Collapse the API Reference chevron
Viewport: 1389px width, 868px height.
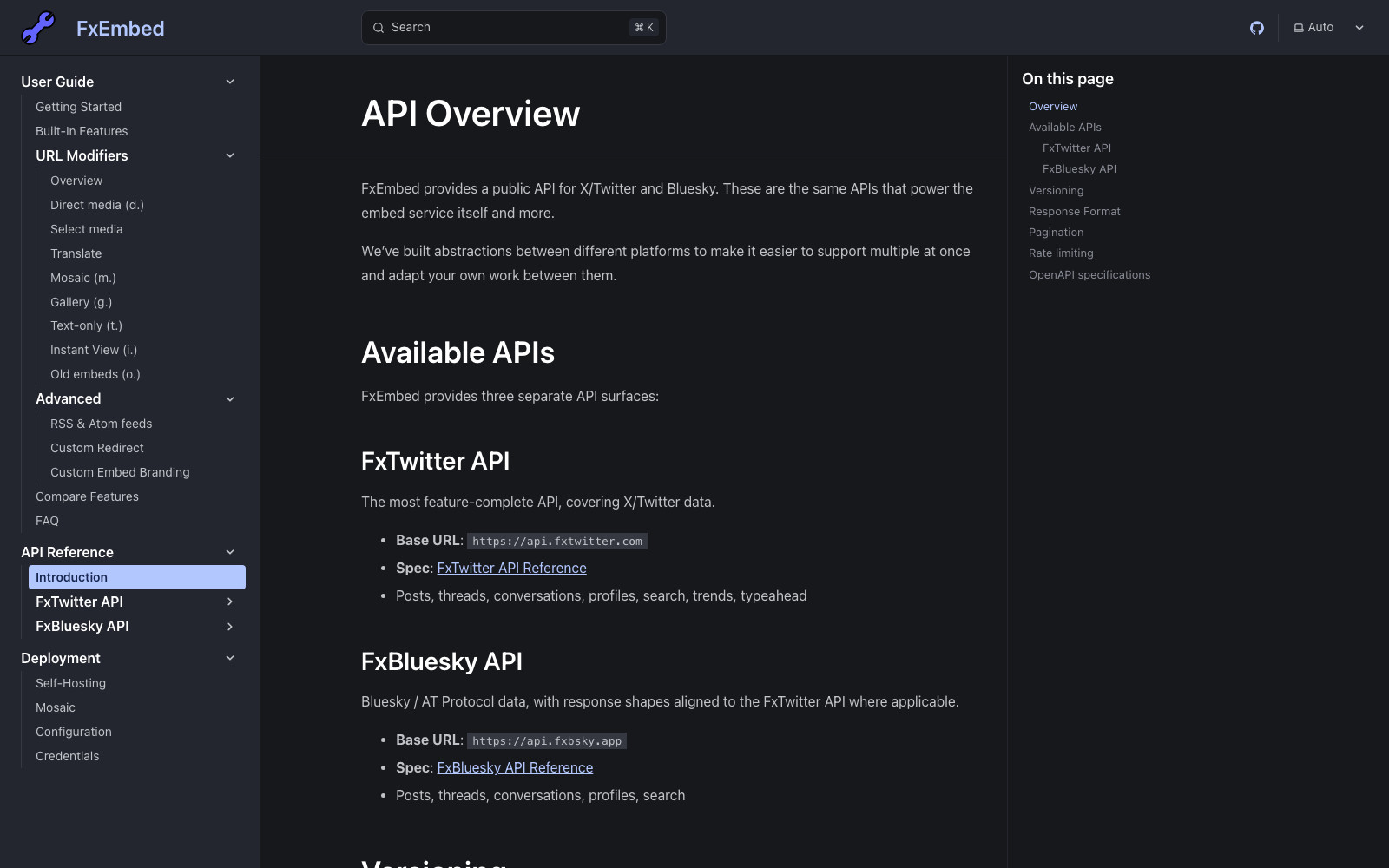tap(230, 552)
